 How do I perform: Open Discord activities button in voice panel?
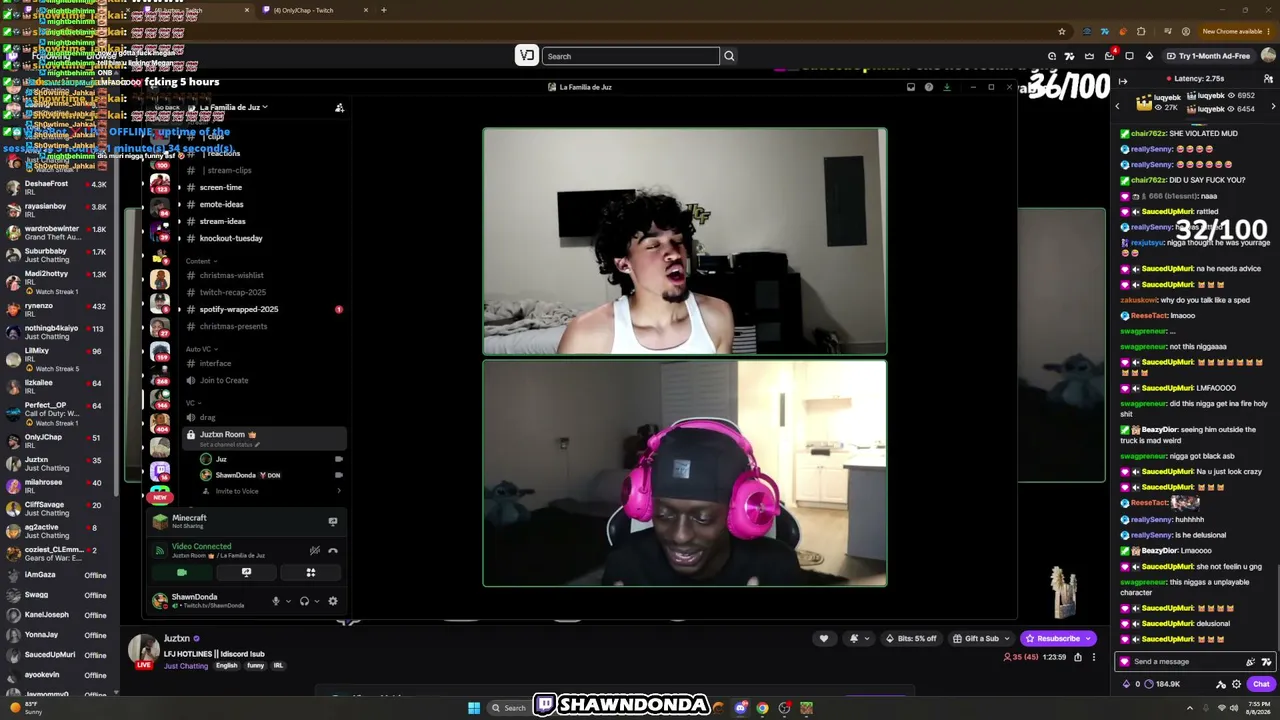[311, 573]
